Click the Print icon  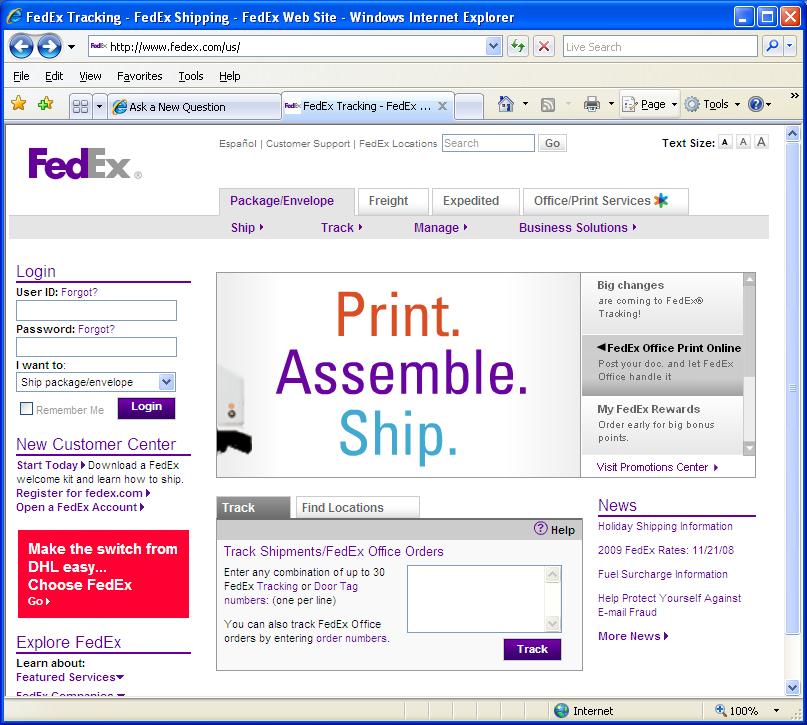pyautogui.click(x=593, y=104)
